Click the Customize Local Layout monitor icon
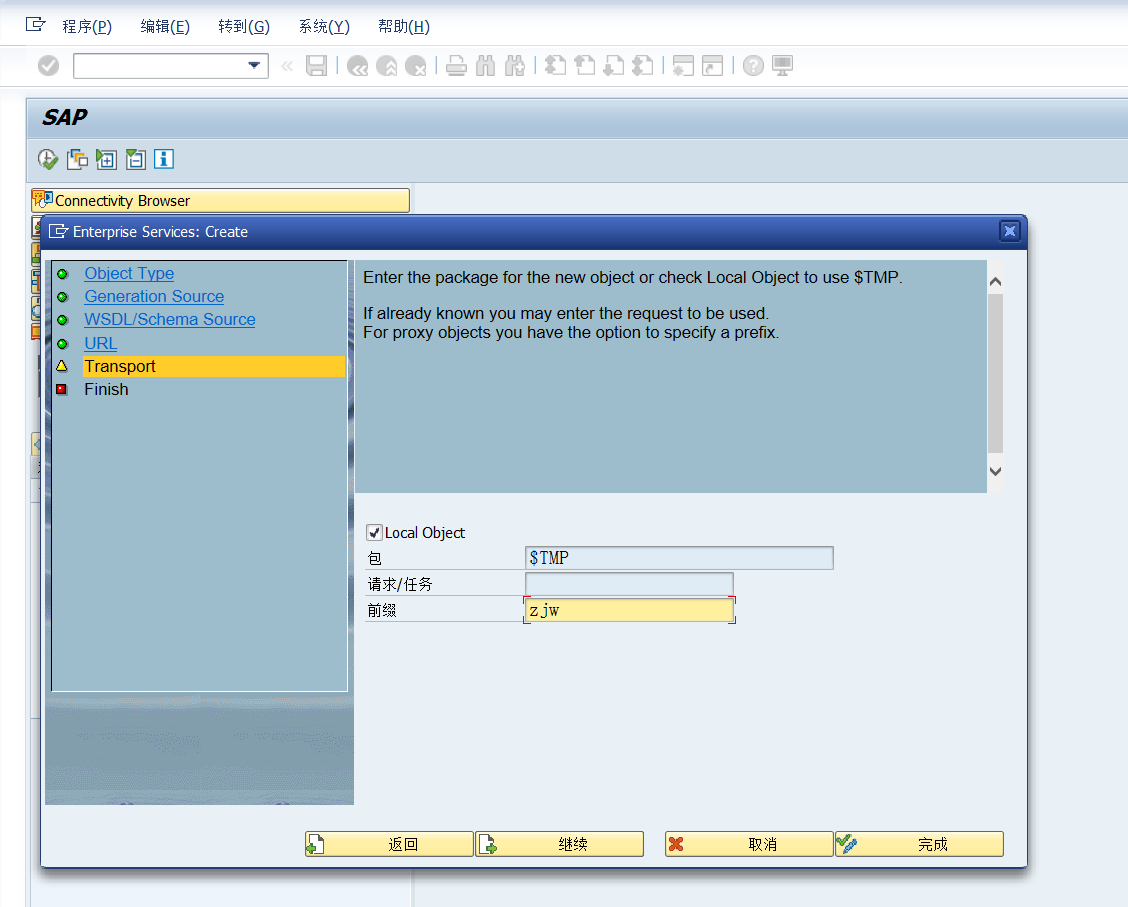The width and height of the screenshot is (1128, 907). tap(782, 65)
